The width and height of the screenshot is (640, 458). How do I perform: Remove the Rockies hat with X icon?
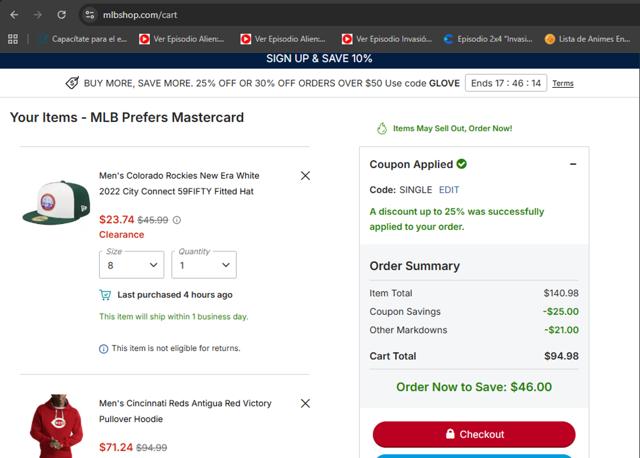pos(305,175)
